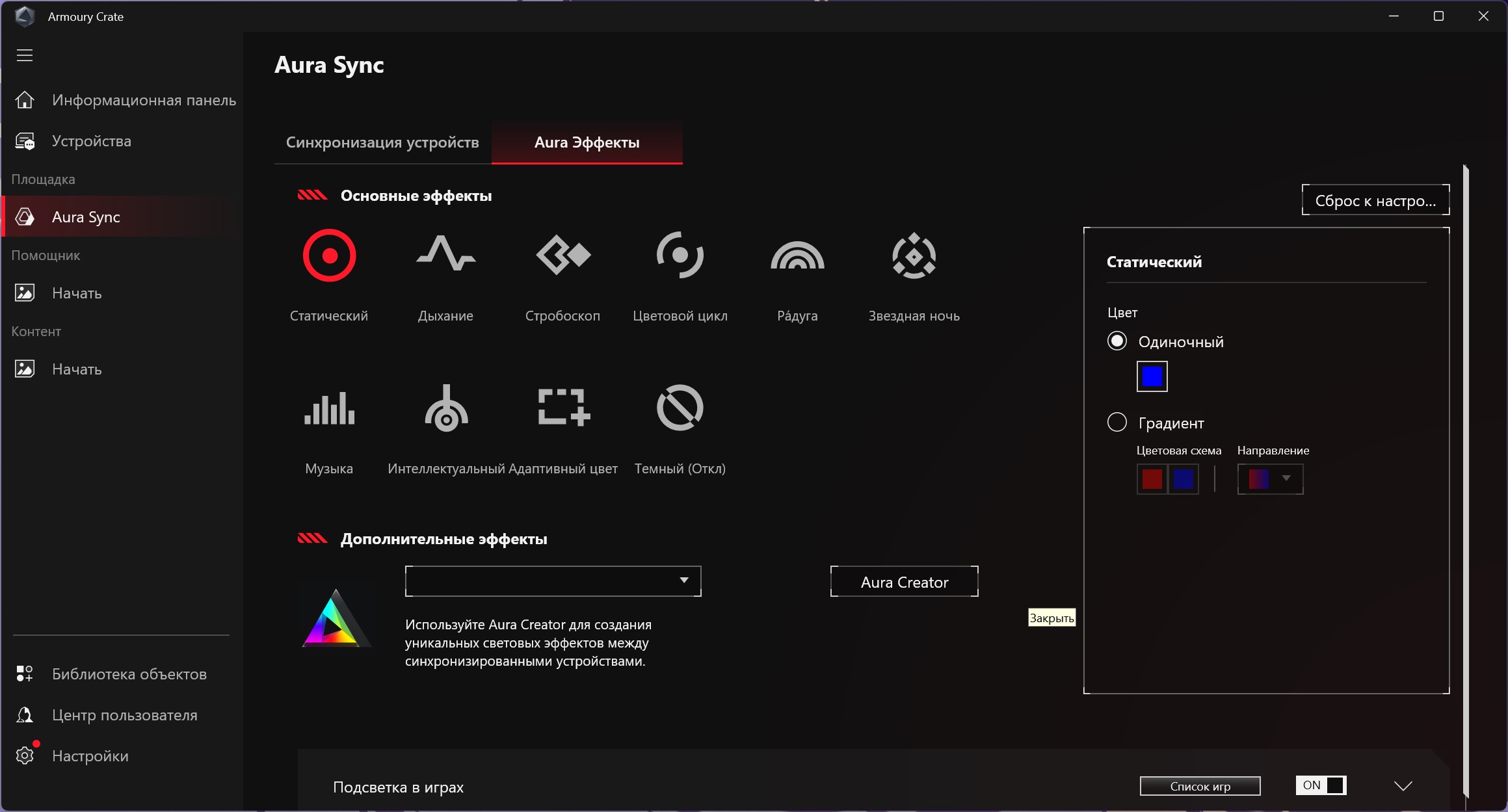Click the red gradient color swatch

[x=1152, y=479]
